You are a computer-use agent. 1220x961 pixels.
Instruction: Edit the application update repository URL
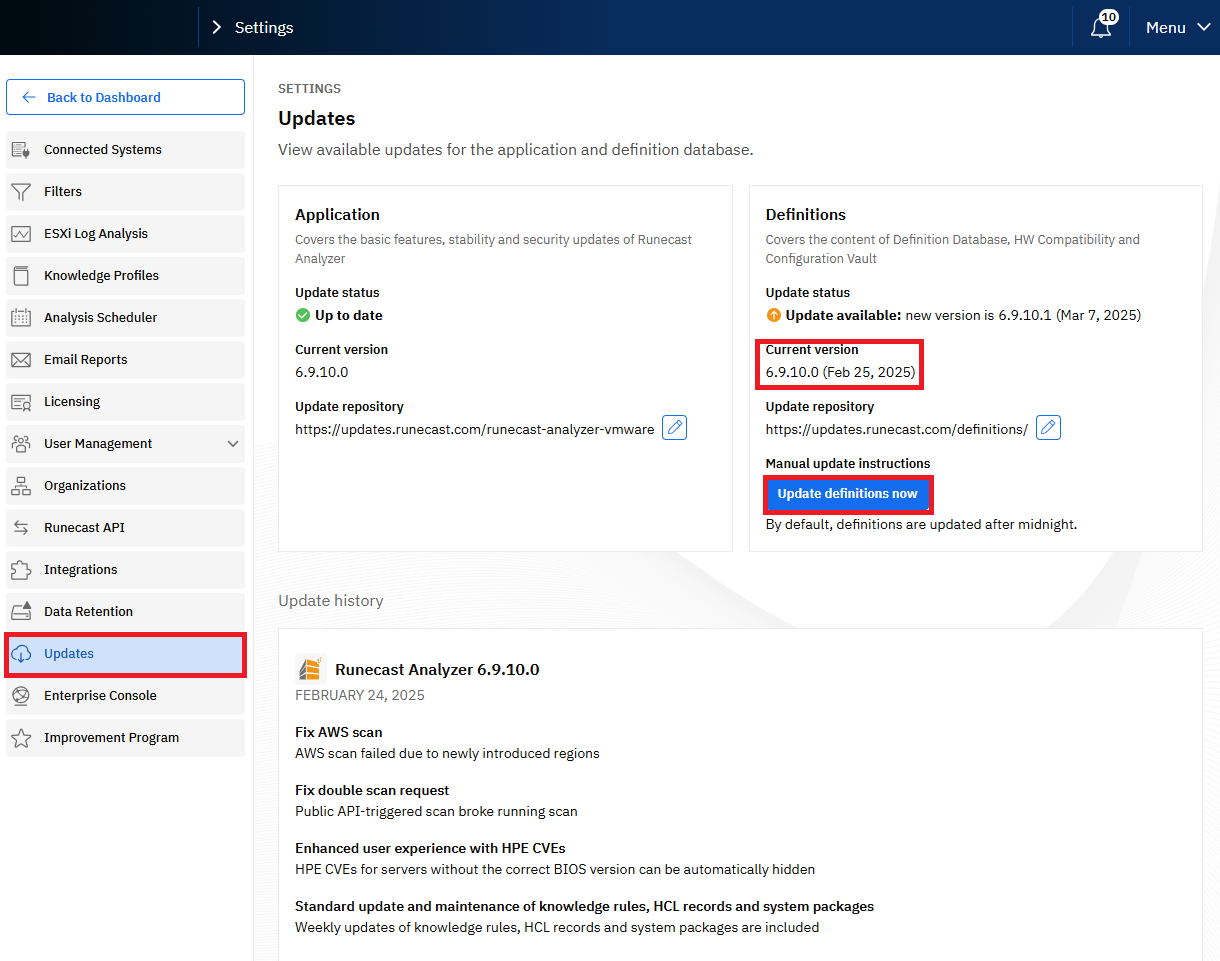(674, 427)
